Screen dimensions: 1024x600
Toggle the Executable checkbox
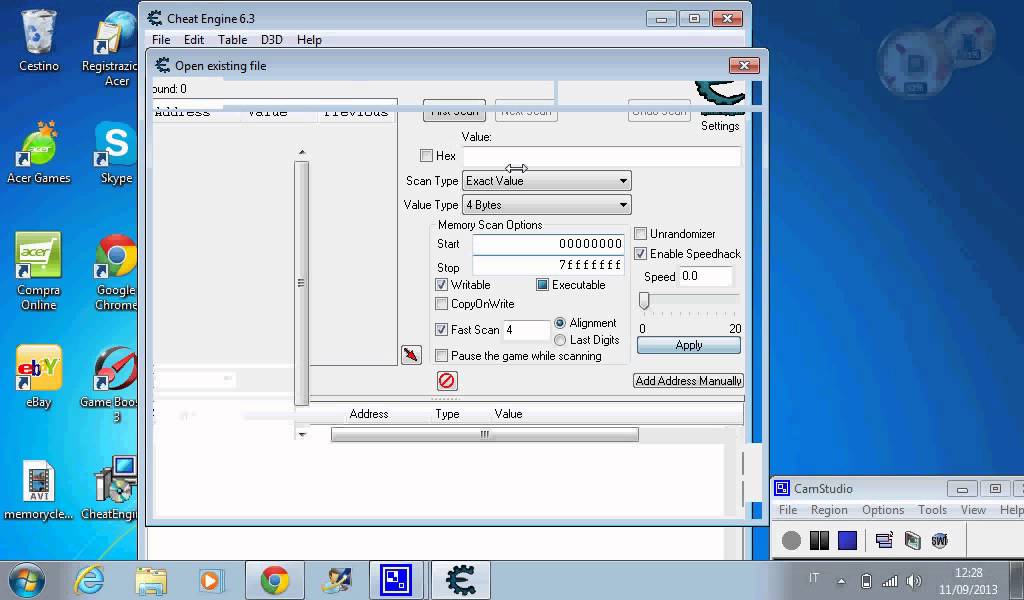pyautogui.click(x=542, y=285)
